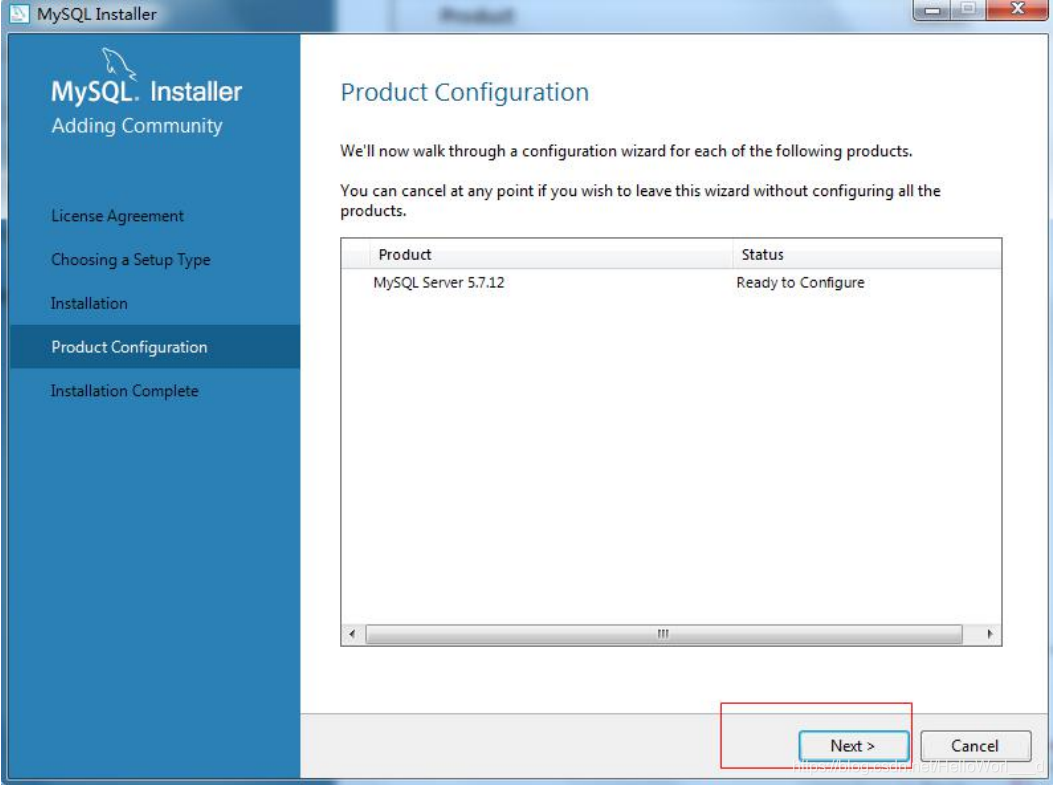Select the MySQL Server 5.7.12 row

[671, 283]
